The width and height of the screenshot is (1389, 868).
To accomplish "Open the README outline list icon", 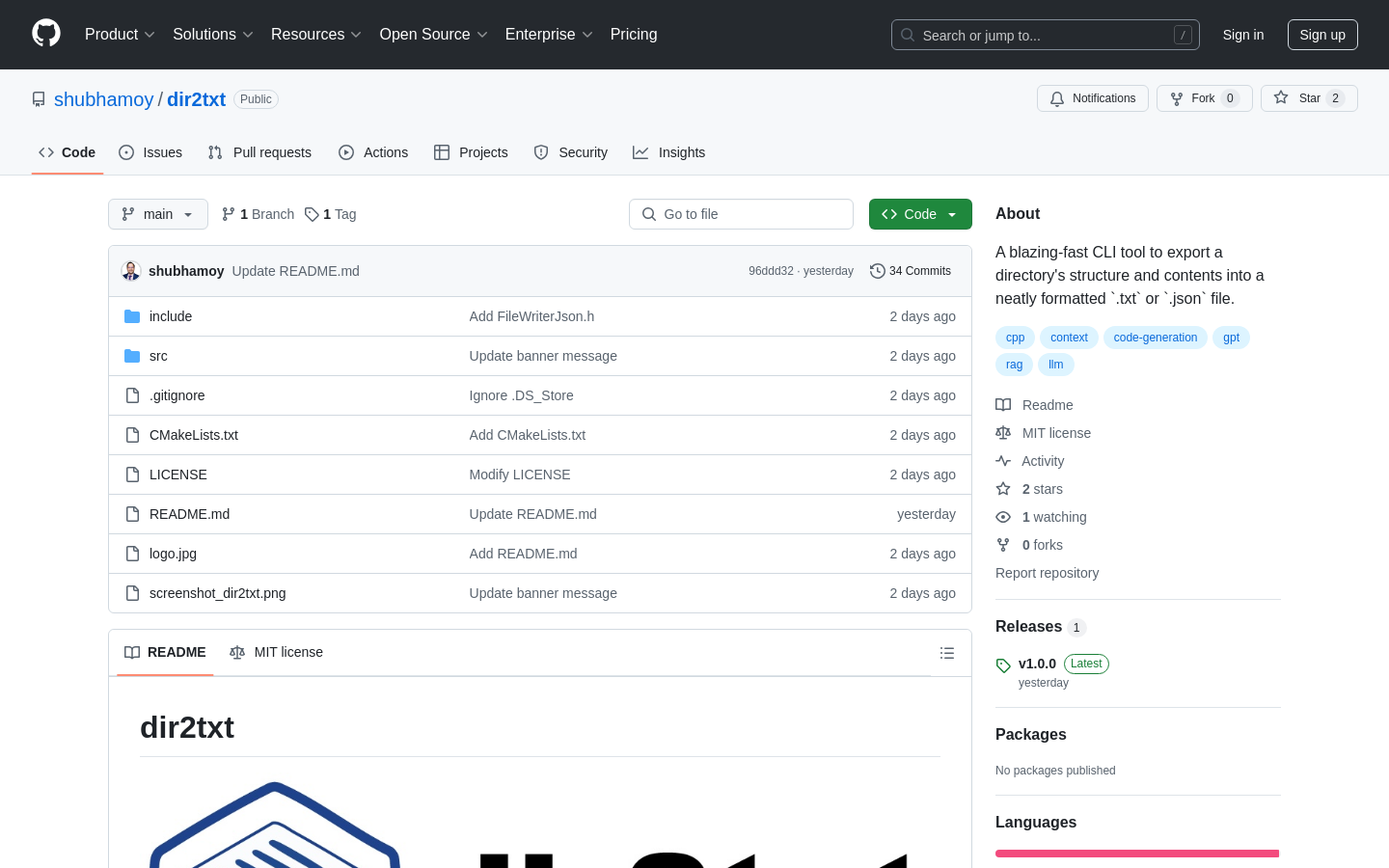I will click(x=947, y=653).
